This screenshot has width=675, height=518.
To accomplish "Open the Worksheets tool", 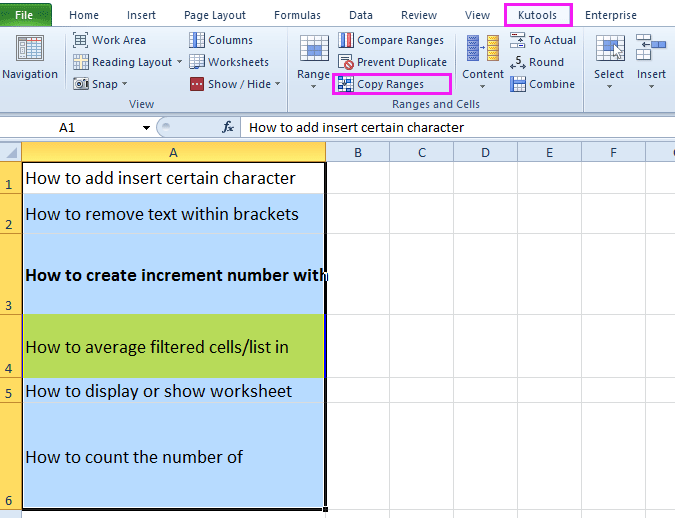I will [228, 62].
